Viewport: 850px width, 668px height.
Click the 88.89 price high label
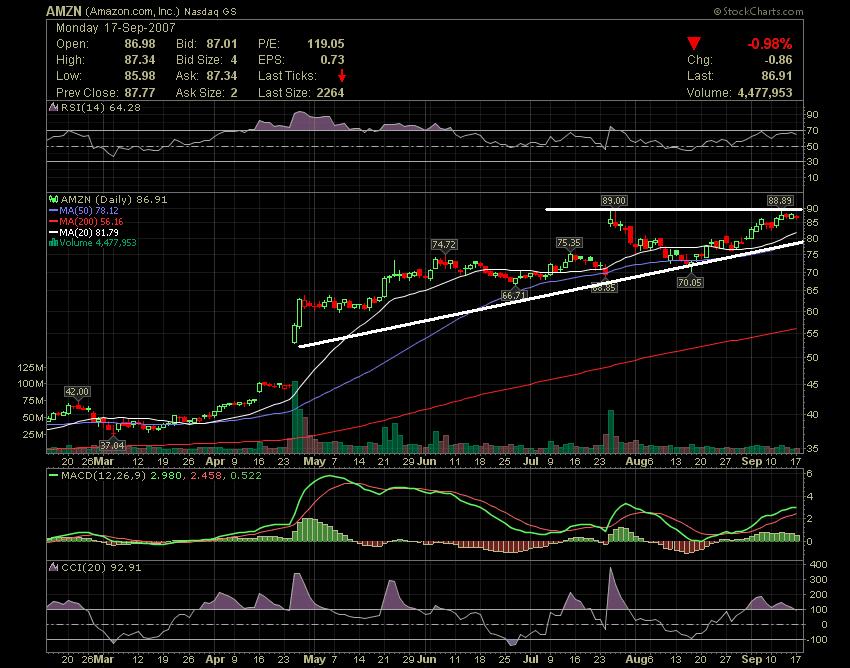pyautogui.click(x=781, y=201)
